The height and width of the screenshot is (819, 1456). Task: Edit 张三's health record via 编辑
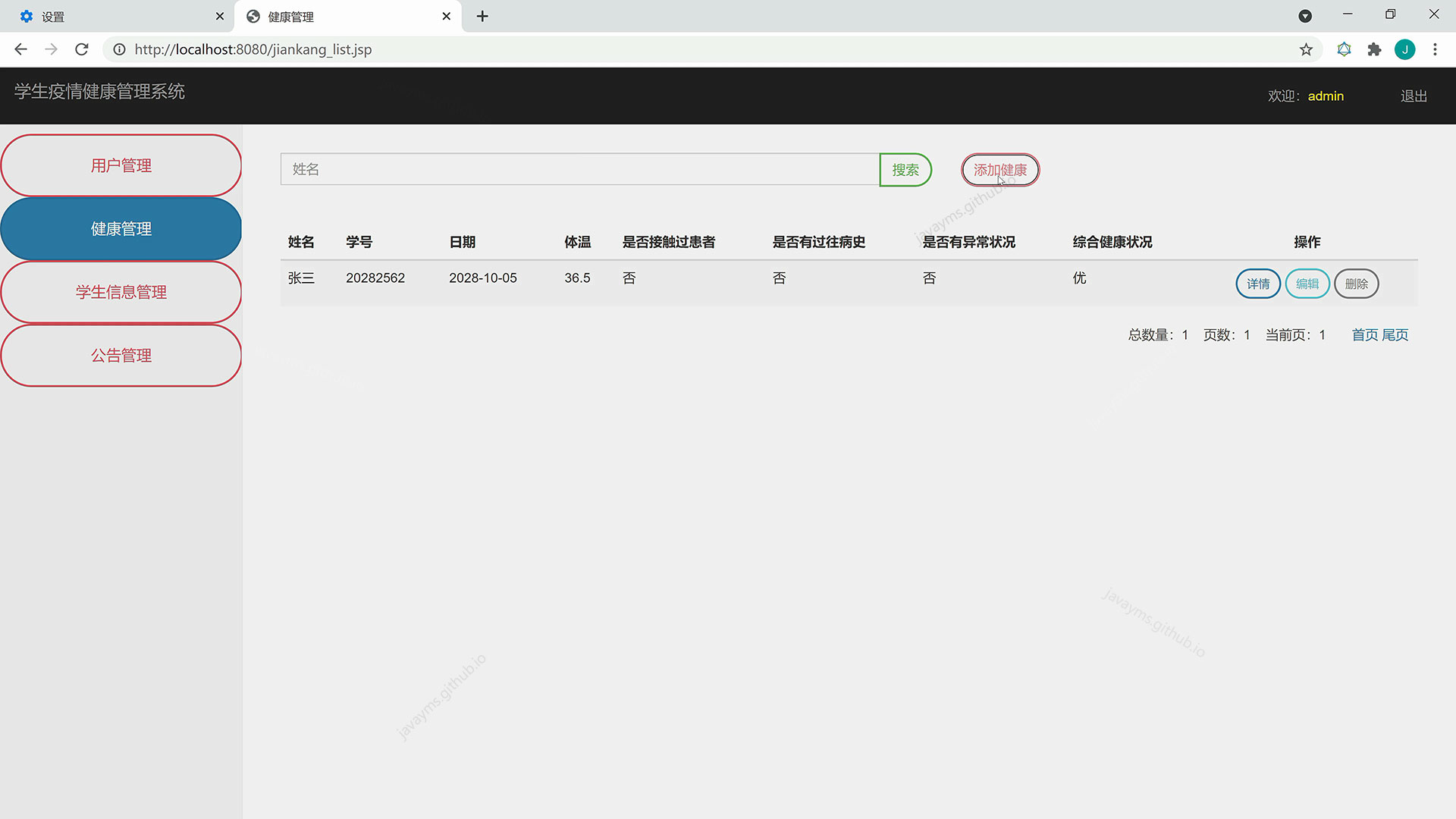tap(1307, 284)
